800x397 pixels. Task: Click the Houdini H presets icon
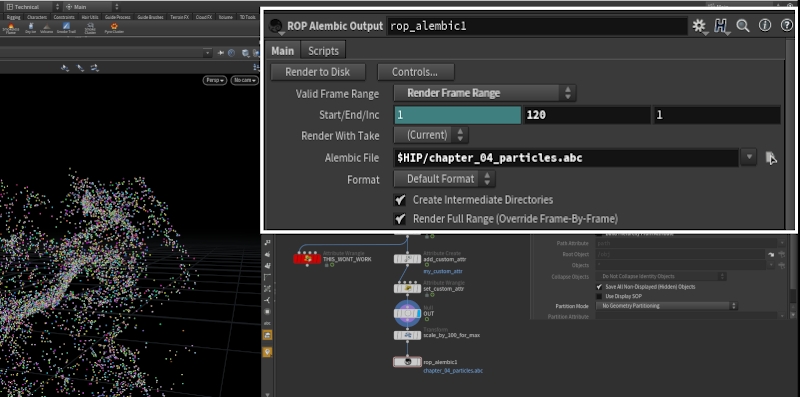coord(720,26)
